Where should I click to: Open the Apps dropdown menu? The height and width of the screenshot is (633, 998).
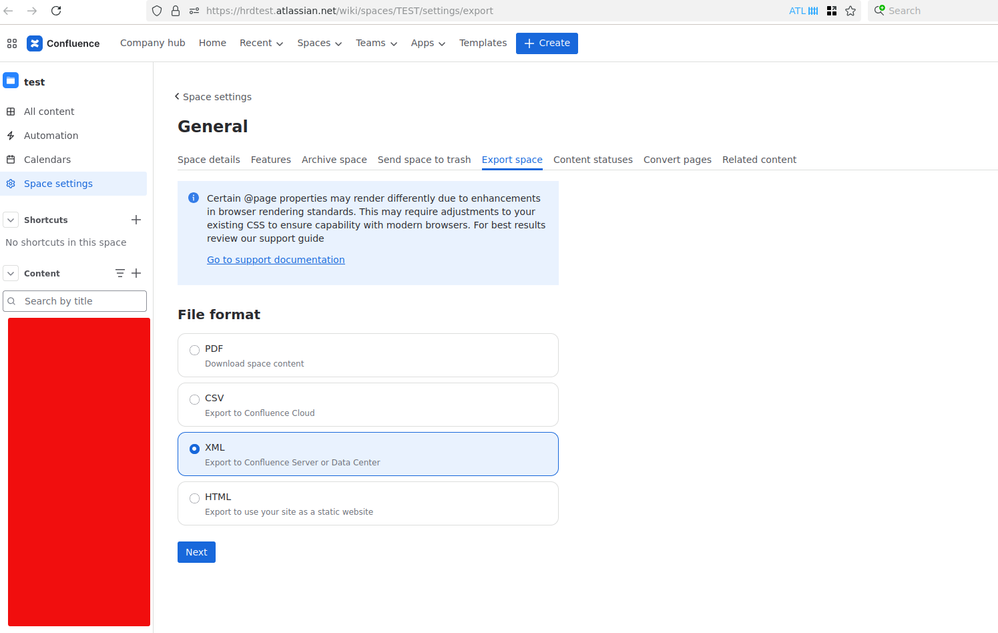coord(428,43)
